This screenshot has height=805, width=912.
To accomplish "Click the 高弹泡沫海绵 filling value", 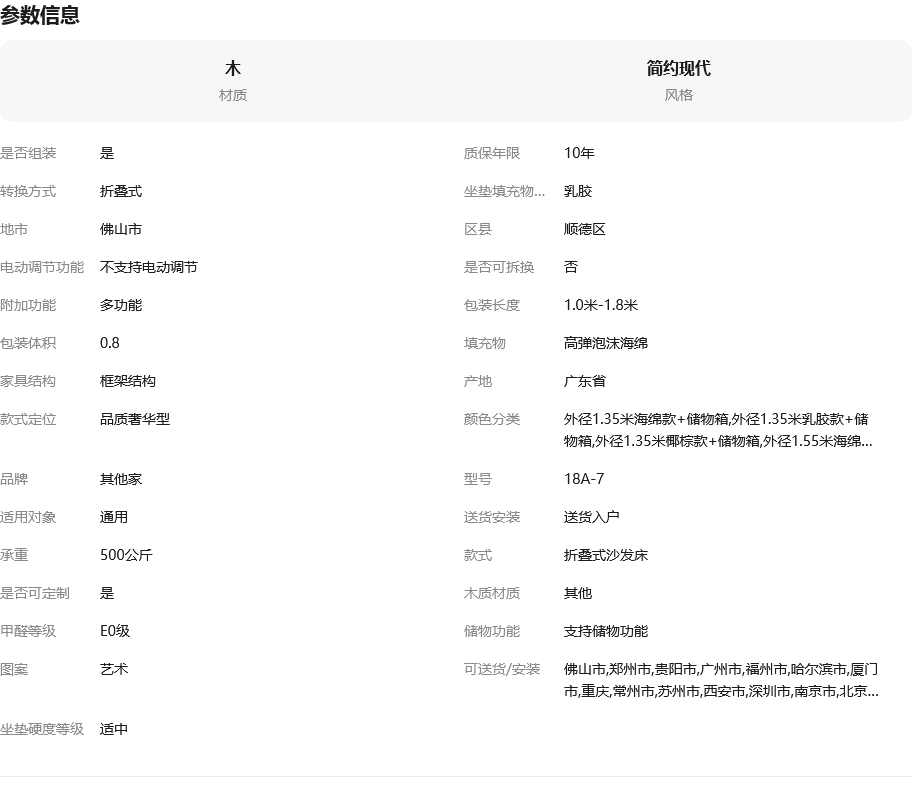I will click(605, 343).
